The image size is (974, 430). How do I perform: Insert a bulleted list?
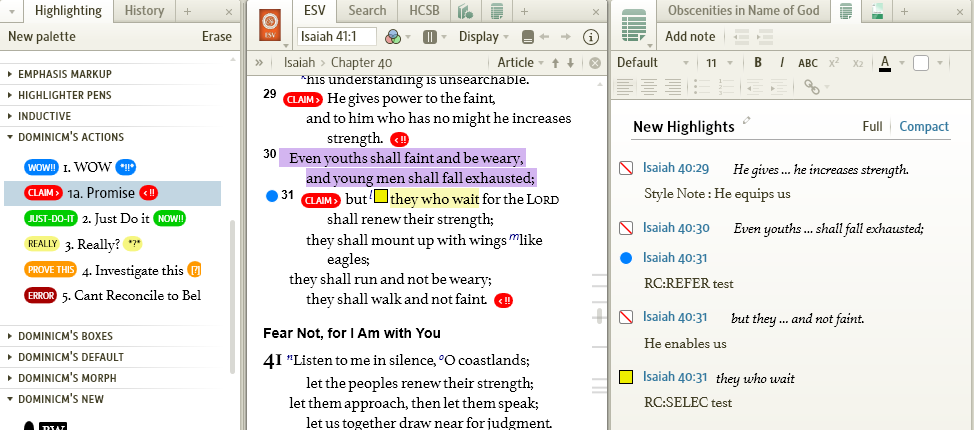click(701, 86)
